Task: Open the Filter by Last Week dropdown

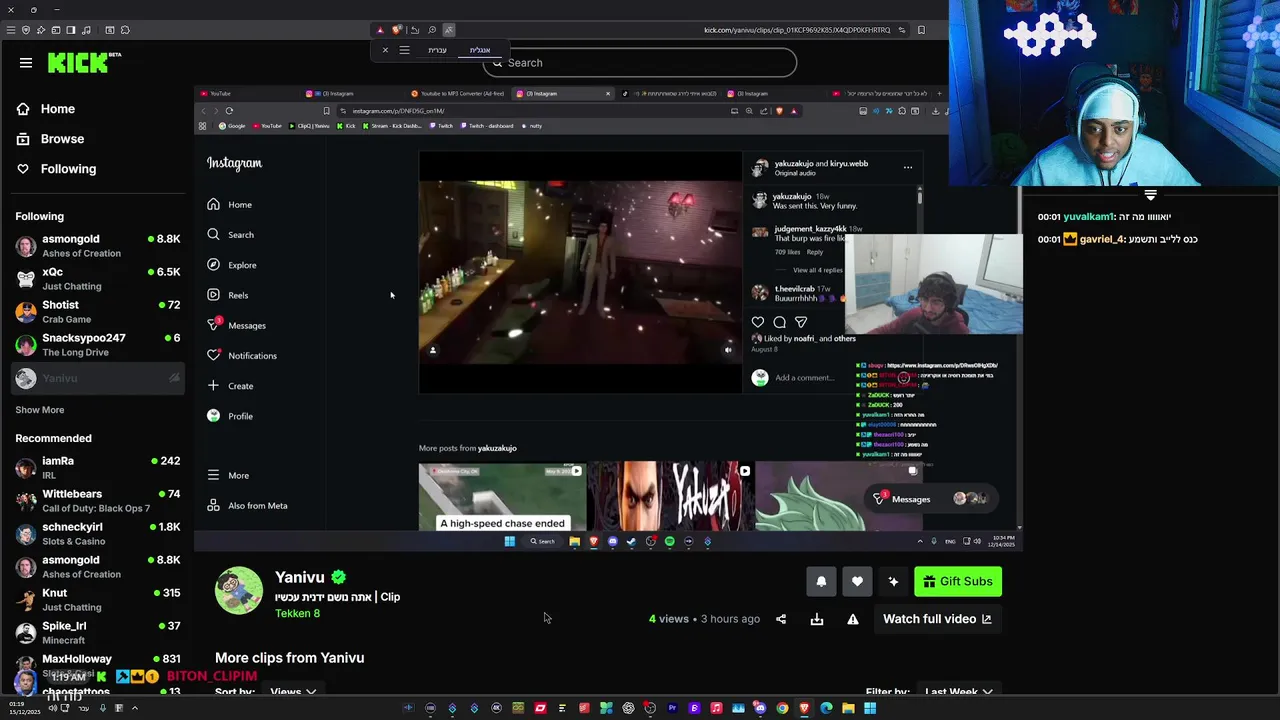Action: [x=958, y=691]
